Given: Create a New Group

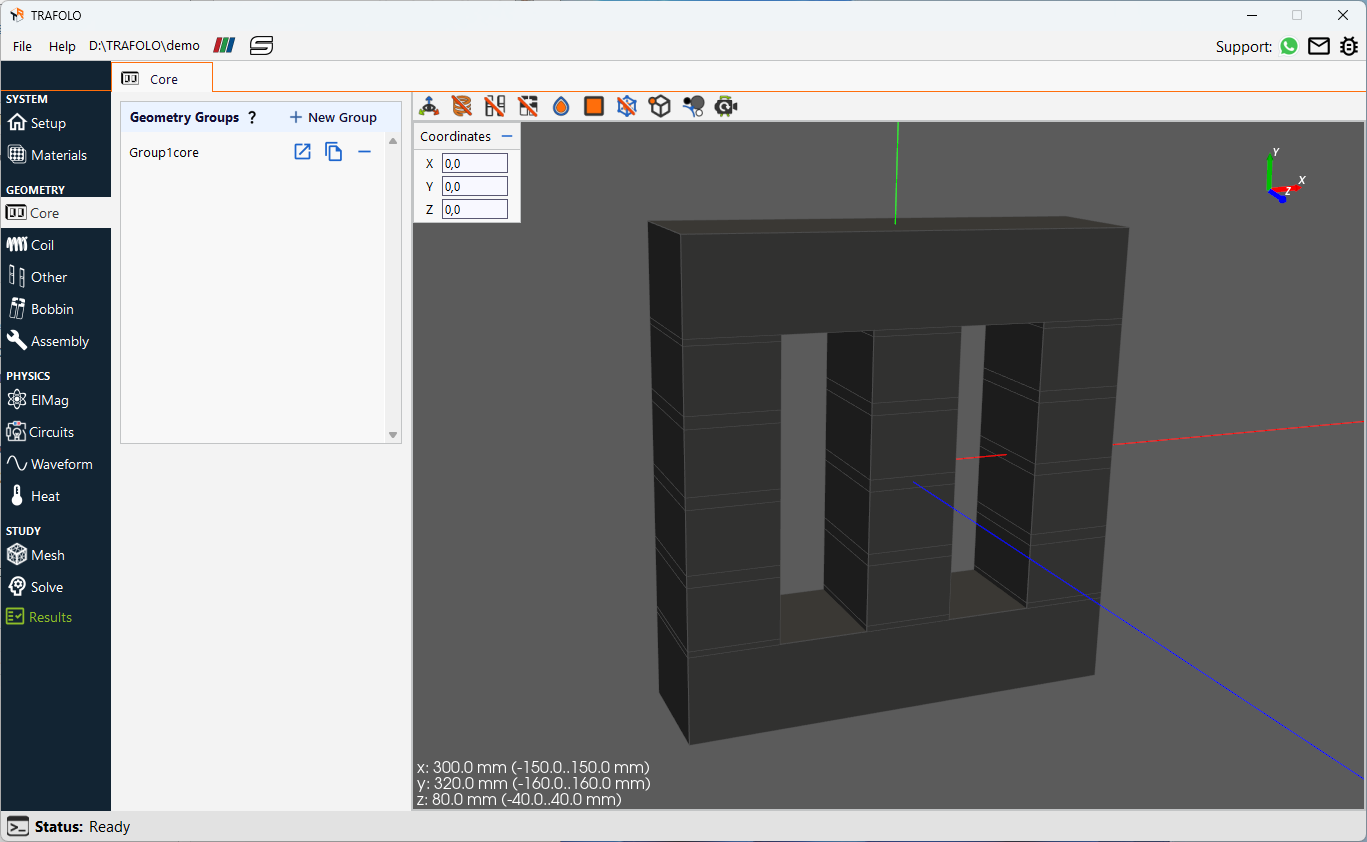Looking at the screenshot, I should pyautogui.click(x=333, y=117).
